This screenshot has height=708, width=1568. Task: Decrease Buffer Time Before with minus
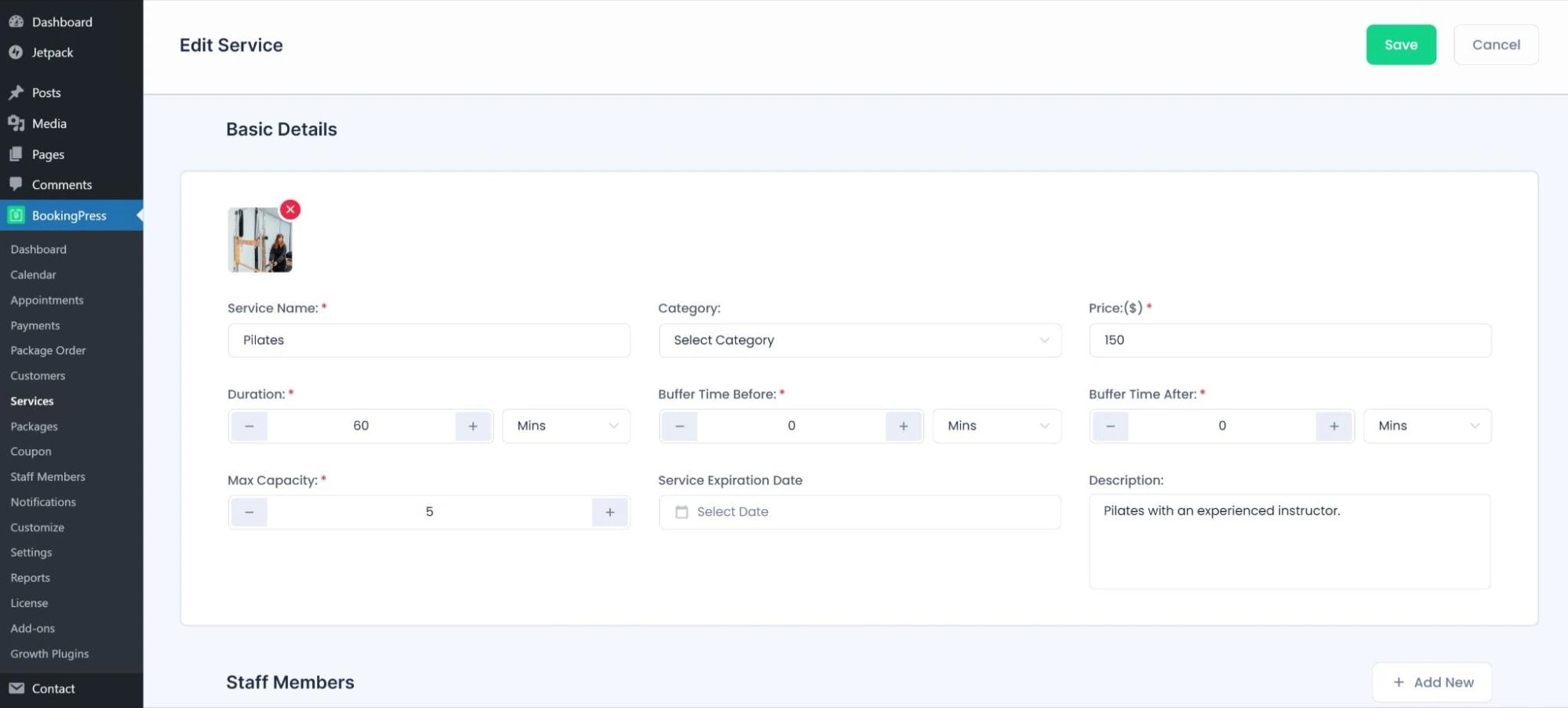pyautogui.click(x=680, y=426)
